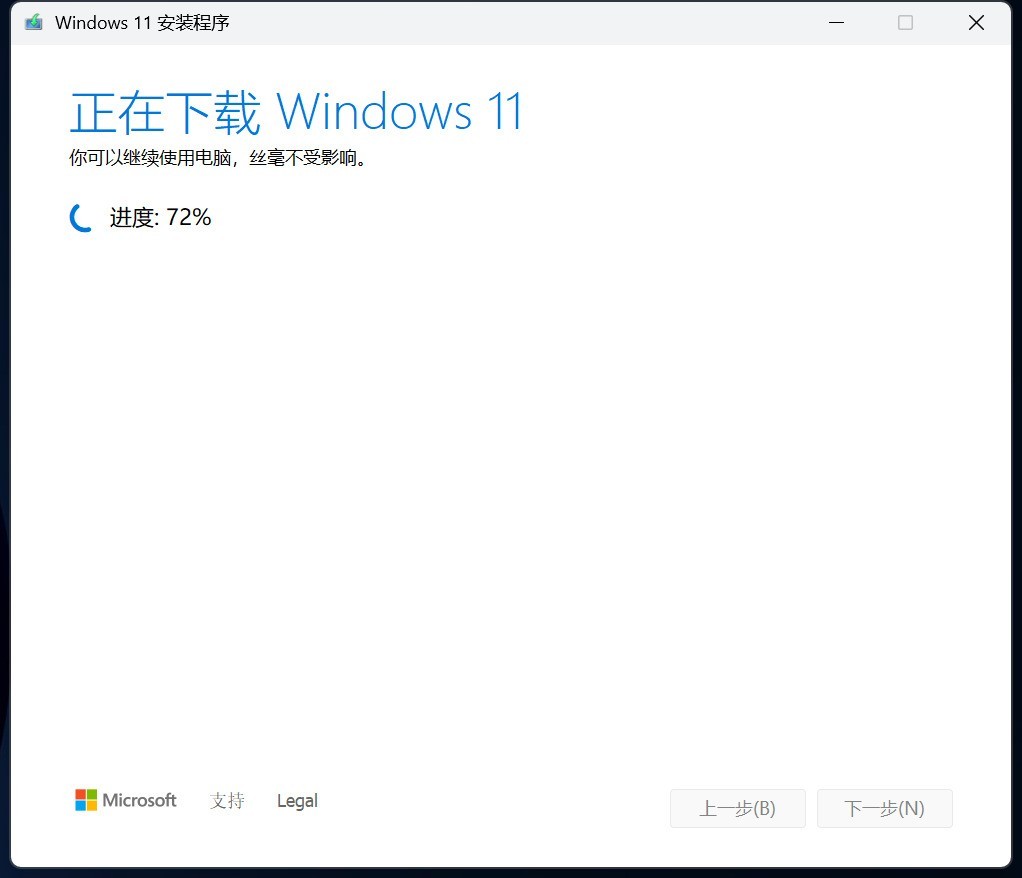Open the Legal information link

tap(297, 800)
